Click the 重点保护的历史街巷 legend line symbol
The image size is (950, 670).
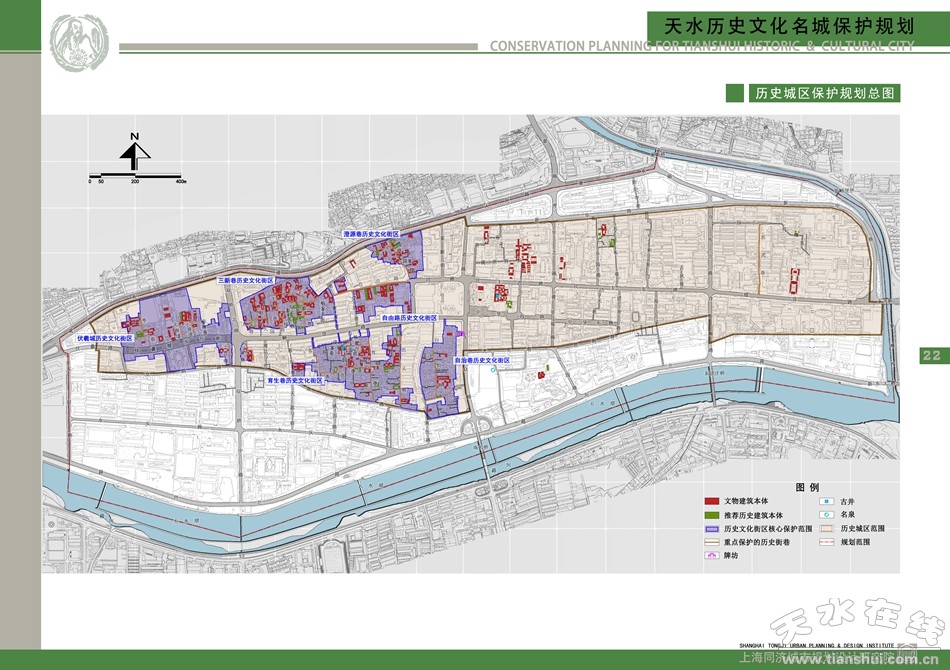(x=713, y=541)
